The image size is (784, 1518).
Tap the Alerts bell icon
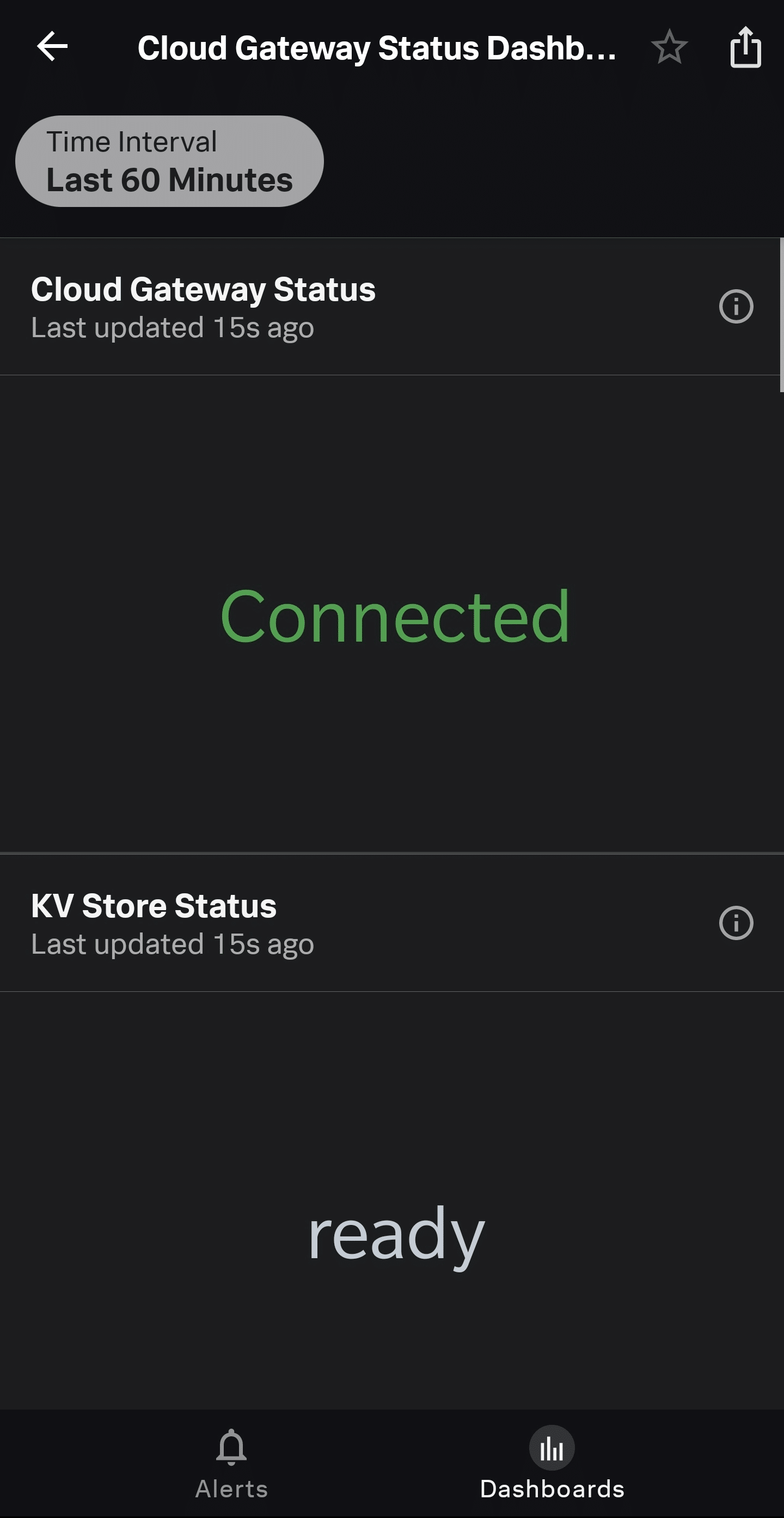[x=231, y=1447]
